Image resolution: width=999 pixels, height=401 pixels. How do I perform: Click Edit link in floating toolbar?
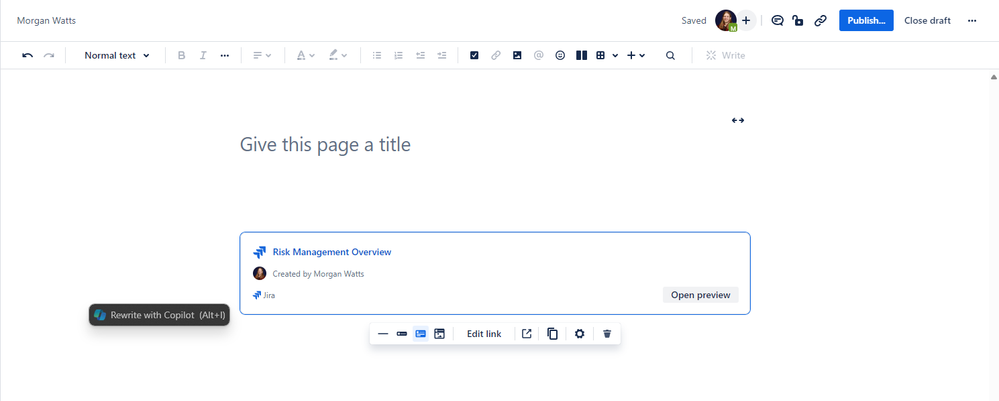(484, 334)
